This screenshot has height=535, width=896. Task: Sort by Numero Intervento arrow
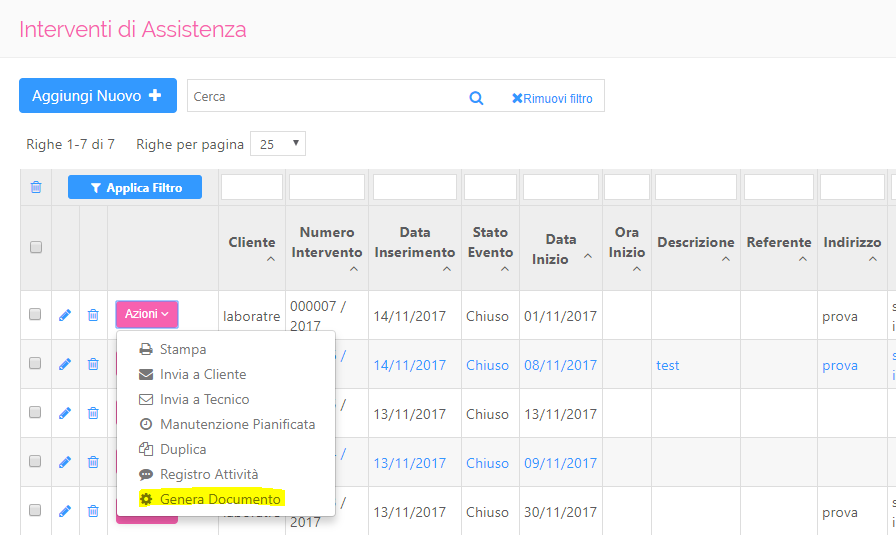[x=354, y=269]
